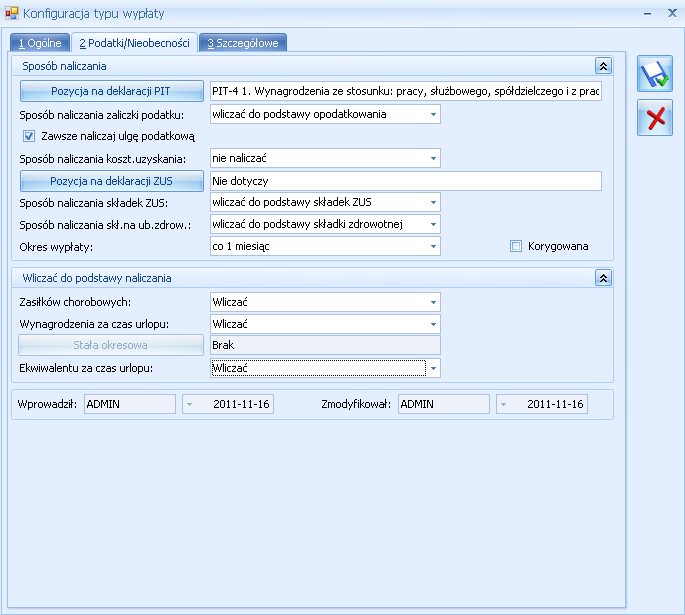Select the '2 Podatki/Nieobecności' tab
685x615 pixels.
click(x=134, y=43)
